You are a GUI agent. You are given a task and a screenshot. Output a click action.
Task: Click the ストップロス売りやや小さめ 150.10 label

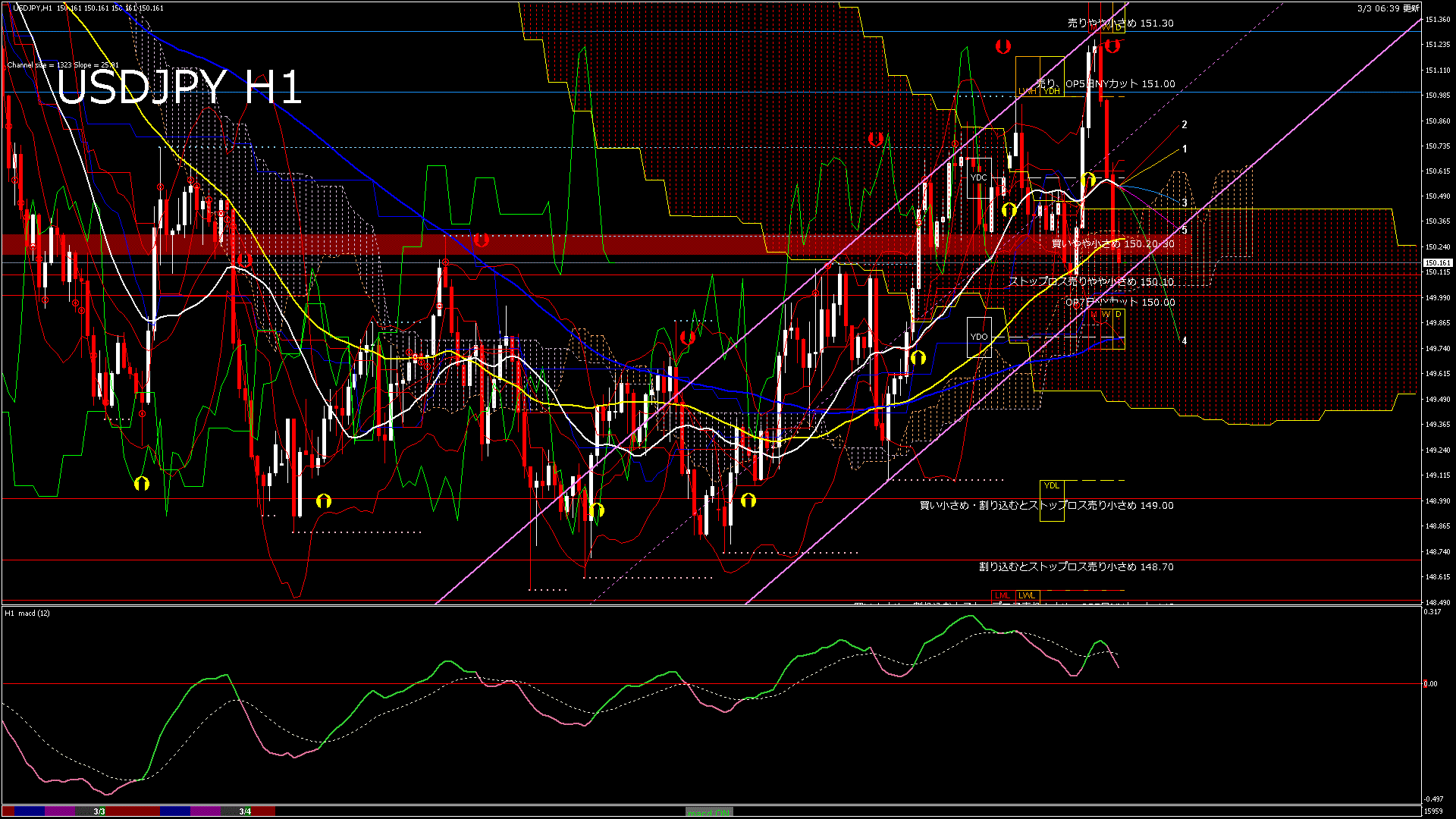[1091, 281]
